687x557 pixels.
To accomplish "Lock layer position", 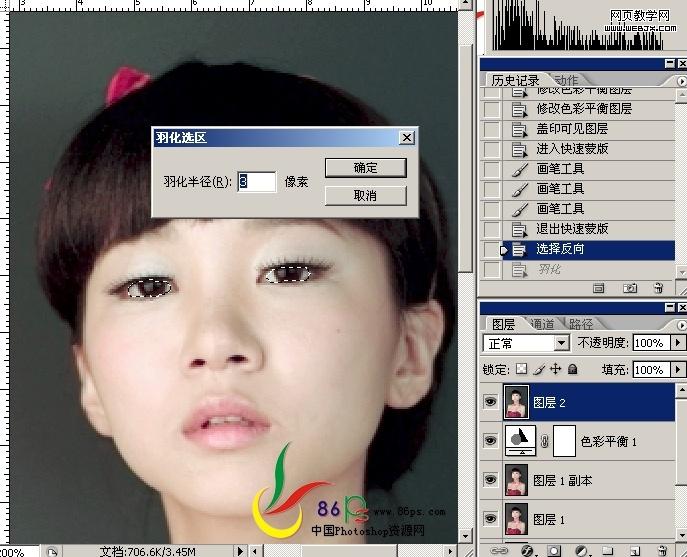I will pyautogui.click(x=556, y=369).
